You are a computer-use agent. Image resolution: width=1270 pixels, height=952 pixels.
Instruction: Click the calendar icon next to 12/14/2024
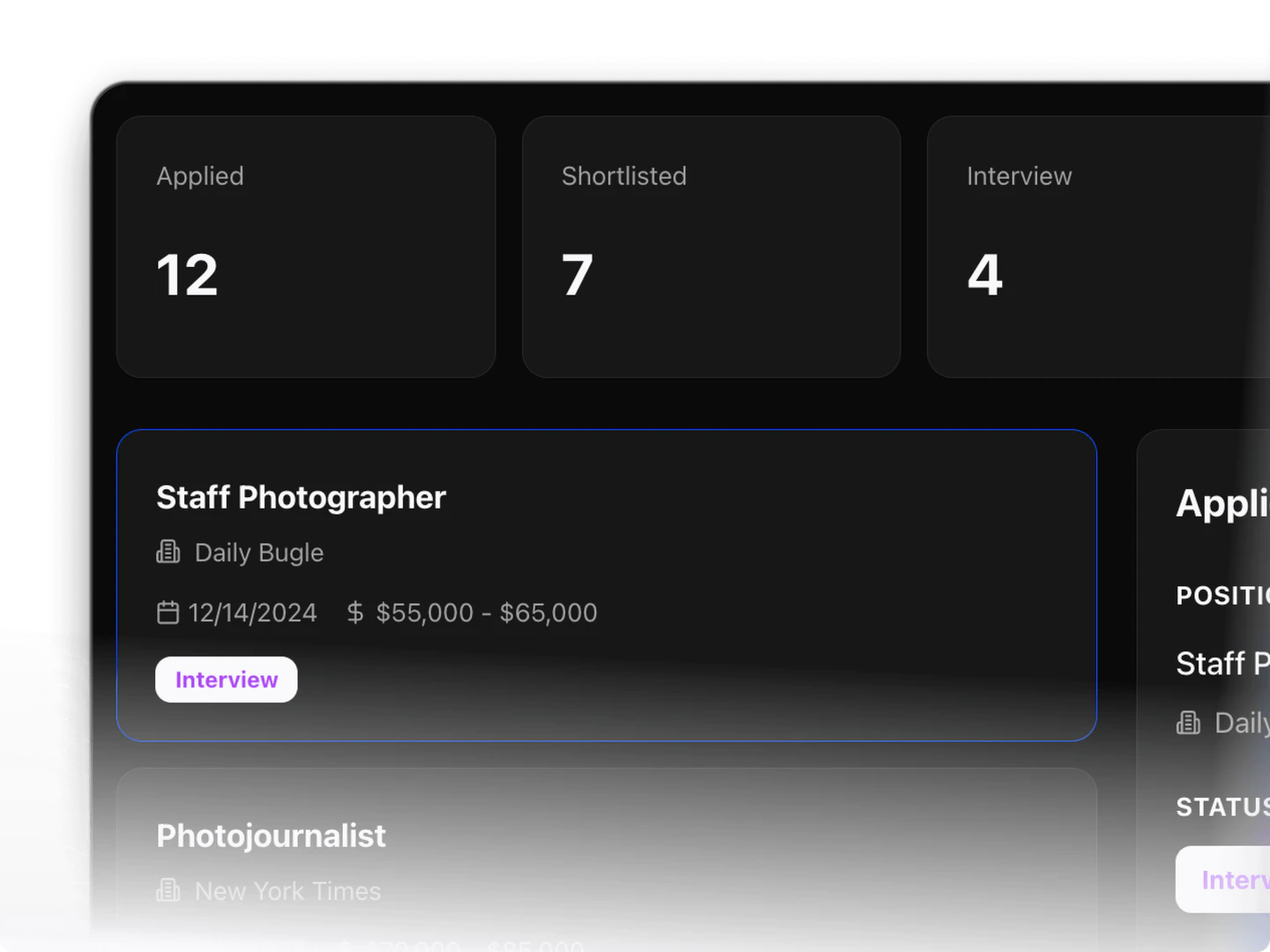pos(168,612)
